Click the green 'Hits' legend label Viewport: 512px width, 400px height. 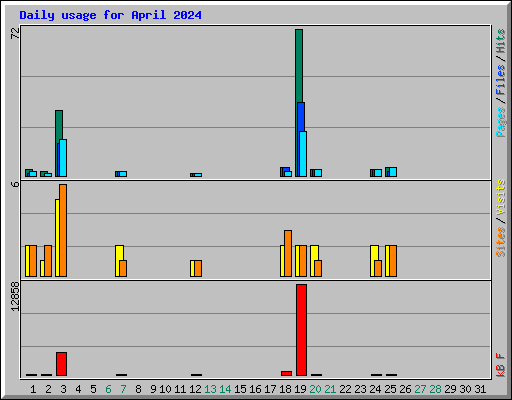click(501, 41)
